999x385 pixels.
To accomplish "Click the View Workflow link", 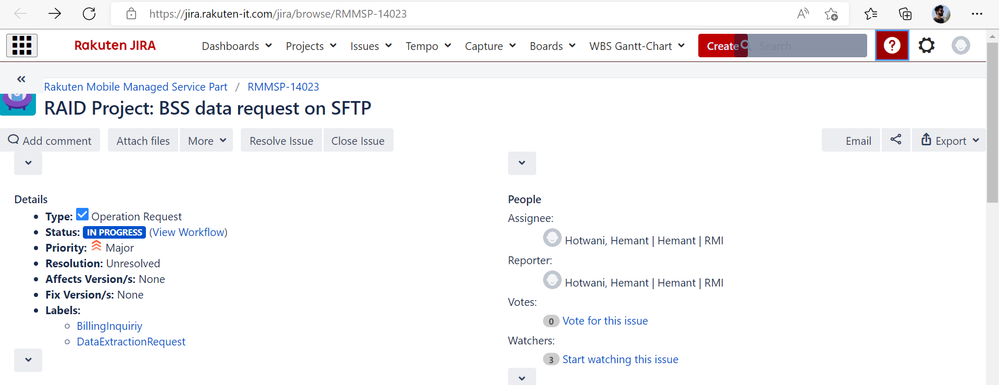I will click(189, 232).
